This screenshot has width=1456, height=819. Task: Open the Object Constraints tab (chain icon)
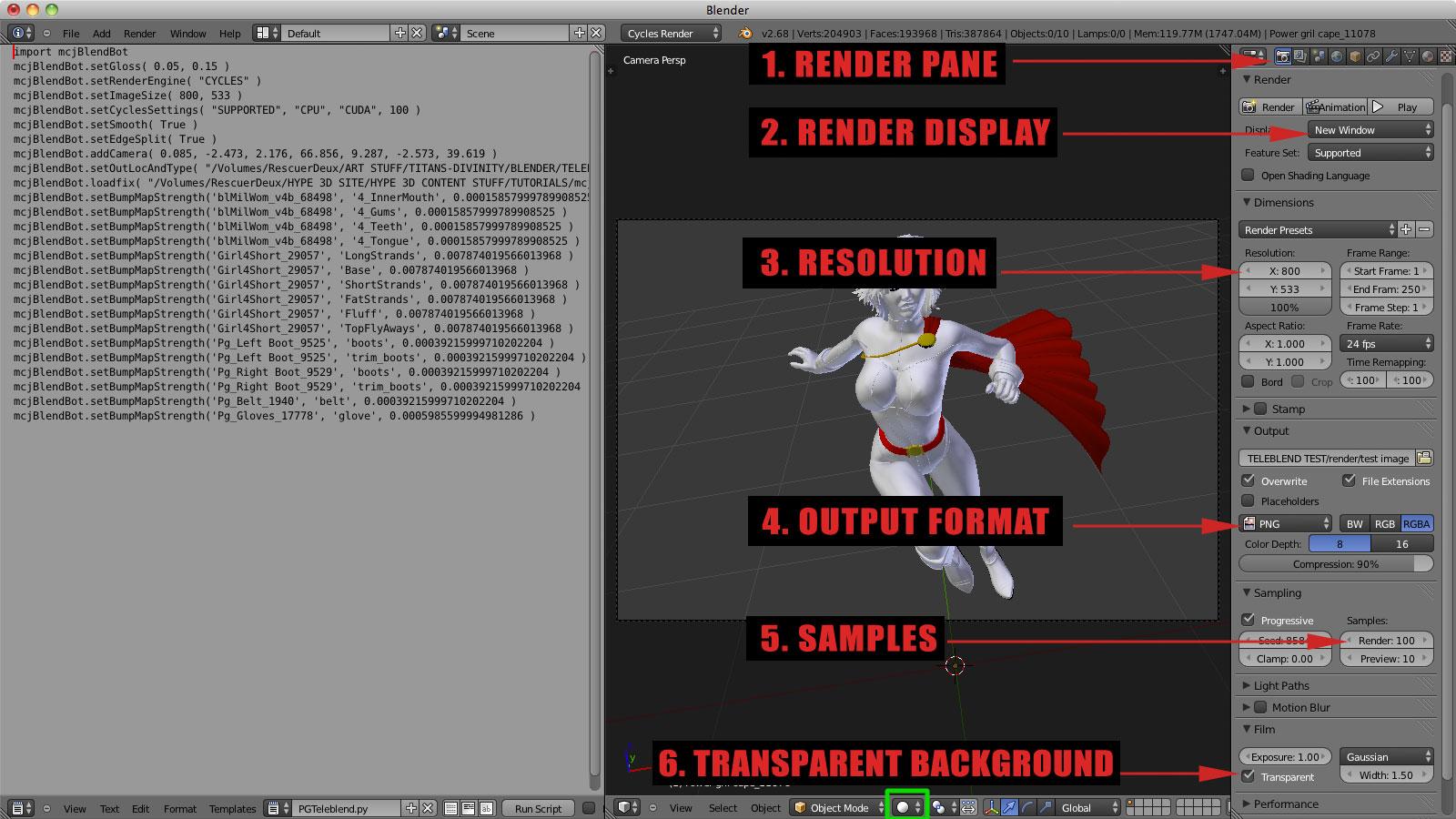[1373, 56]
